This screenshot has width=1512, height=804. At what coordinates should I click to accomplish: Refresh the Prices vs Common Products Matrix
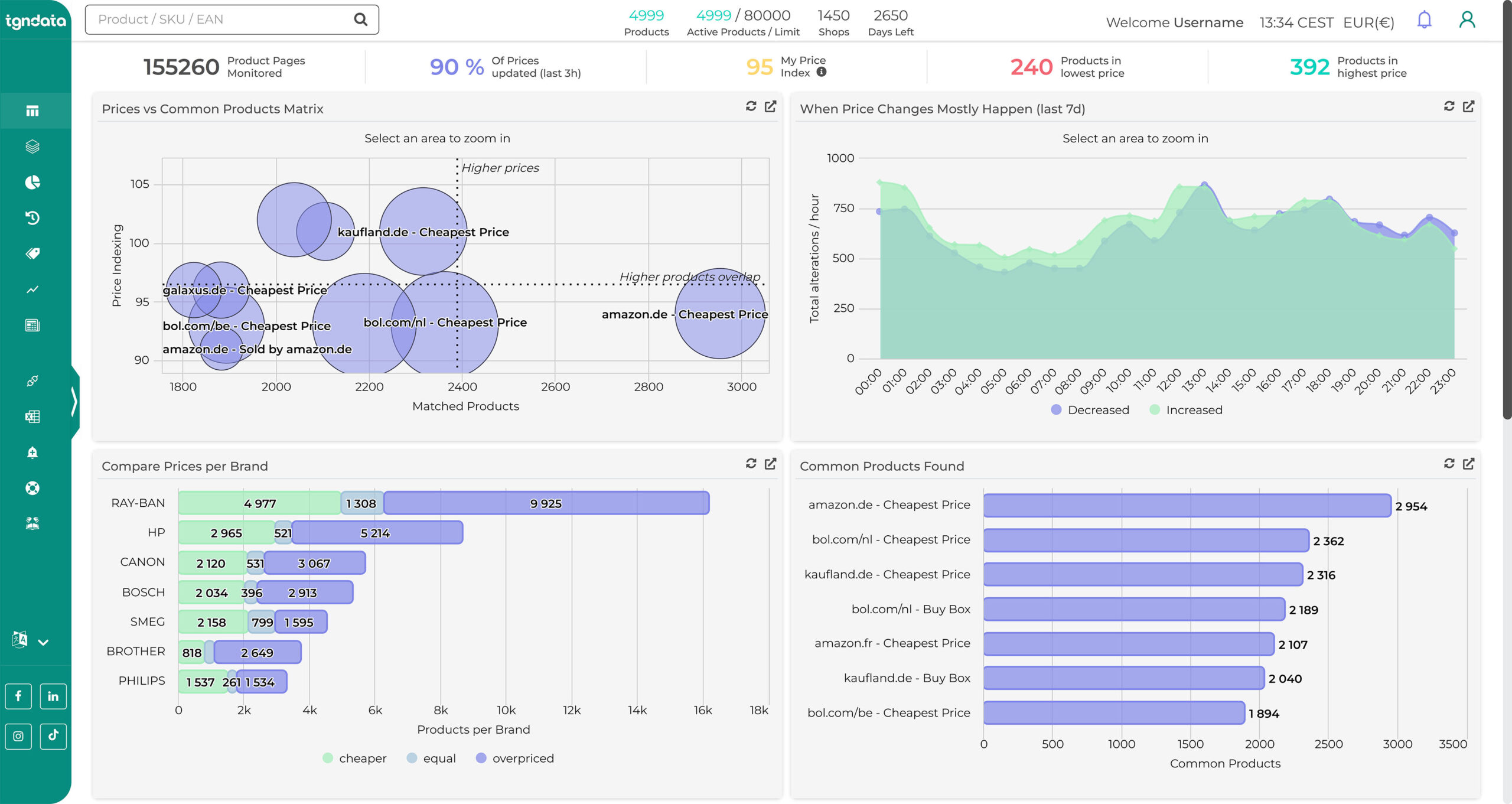751,106
